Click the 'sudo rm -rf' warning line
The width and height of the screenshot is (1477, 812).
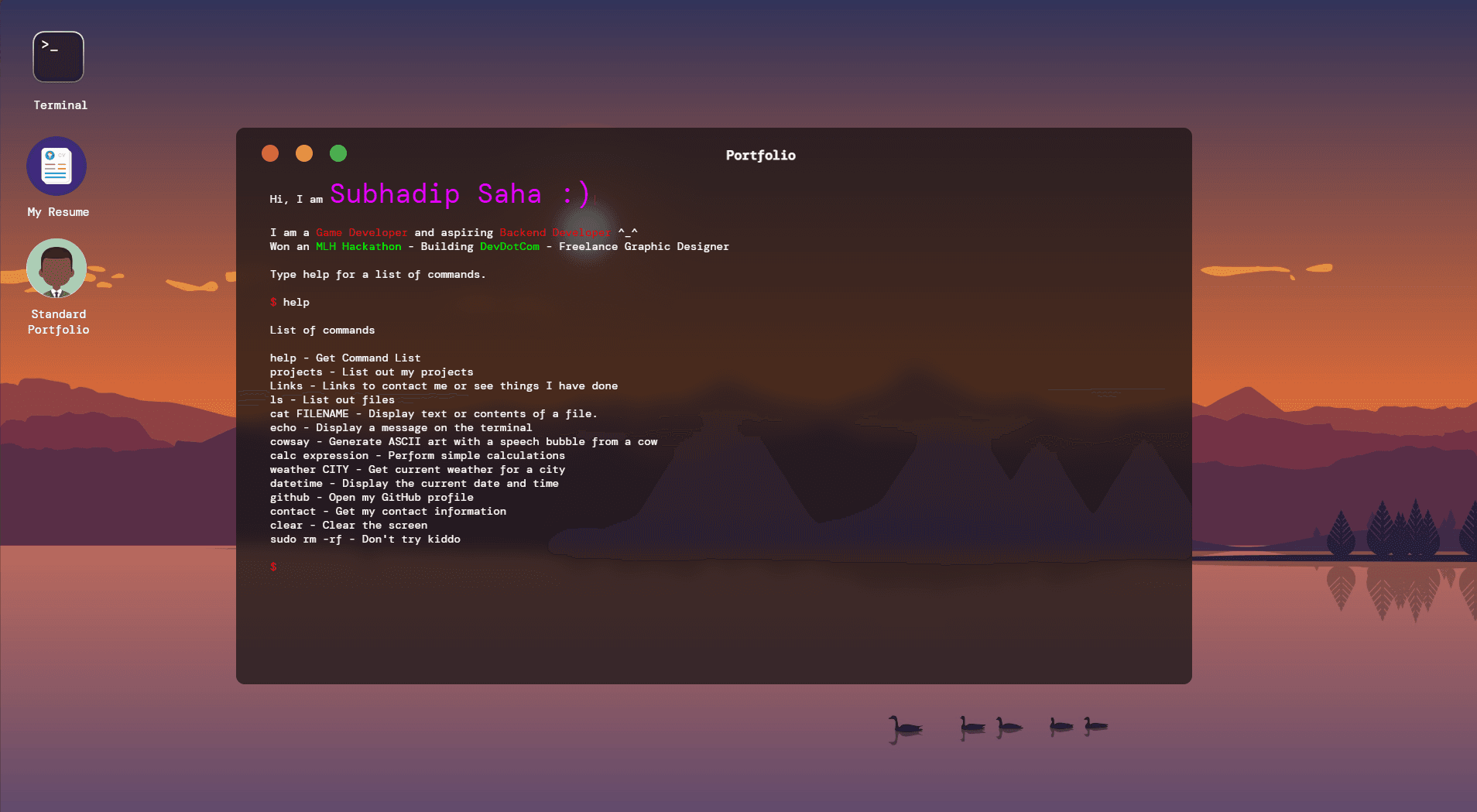(x=365, y=539)
